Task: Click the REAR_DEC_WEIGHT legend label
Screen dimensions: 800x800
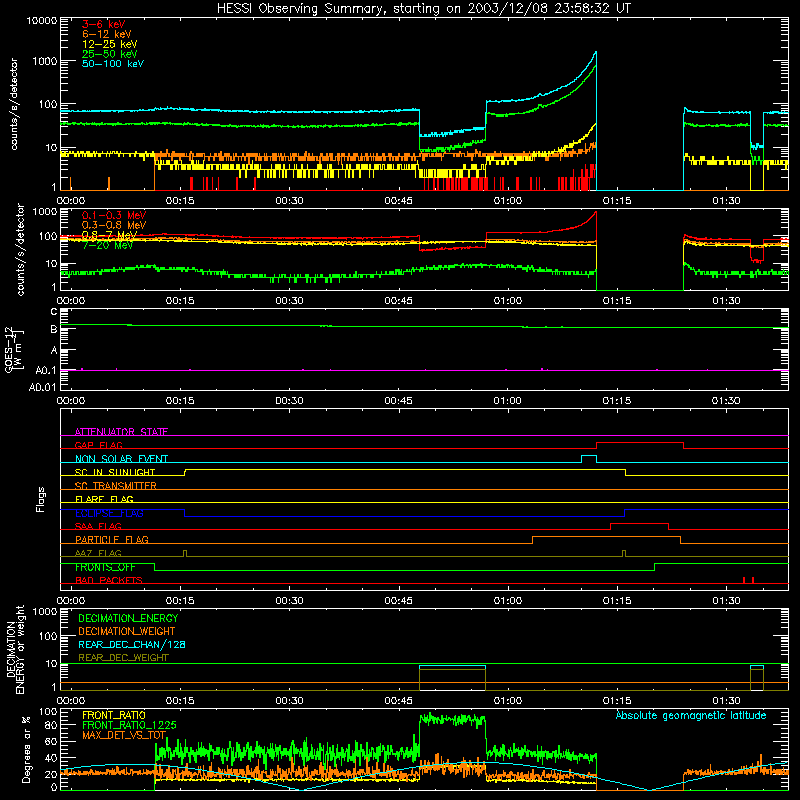Action: pyautogui.click(x=123, y=658)
